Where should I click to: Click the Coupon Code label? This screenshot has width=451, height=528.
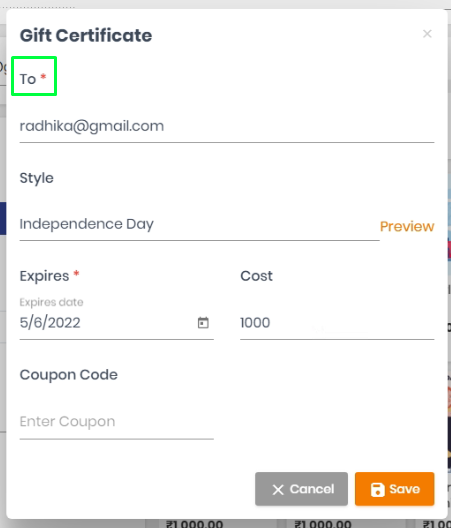68,375
